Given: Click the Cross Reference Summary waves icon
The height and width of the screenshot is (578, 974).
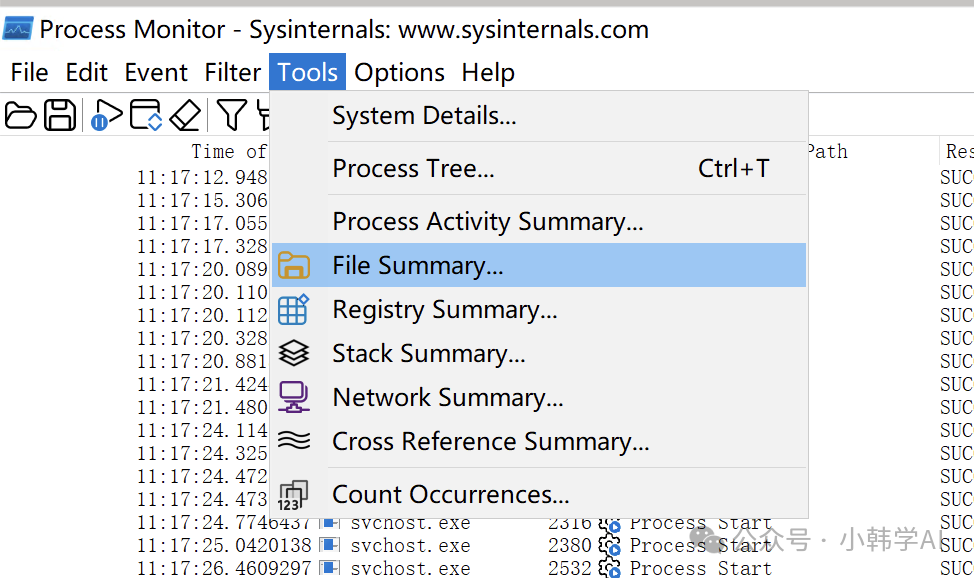Looking at the screenshot, I should (293, 441).
